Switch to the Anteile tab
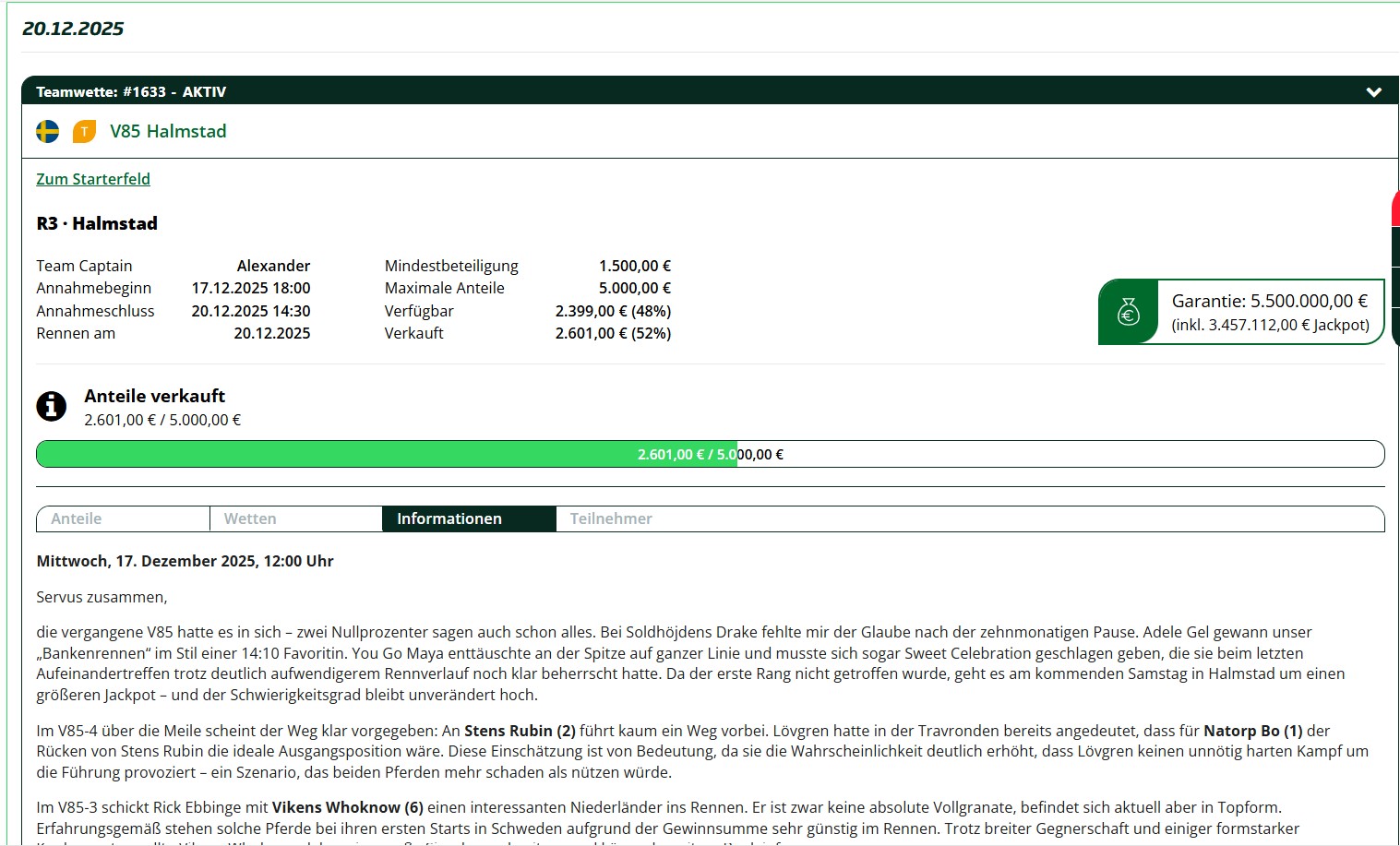Image resolution: width=1400 pixels, height=846 pixels. point(123,518)
